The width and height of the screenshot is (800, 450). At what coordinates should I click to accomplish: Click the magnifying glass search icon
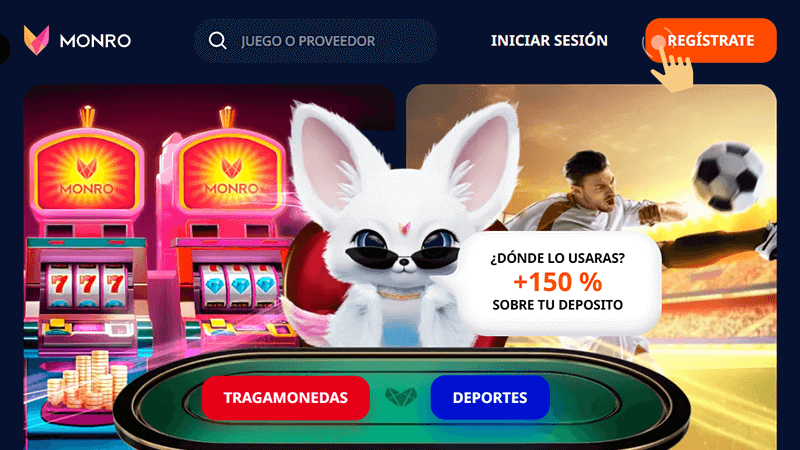click(217, 40)
